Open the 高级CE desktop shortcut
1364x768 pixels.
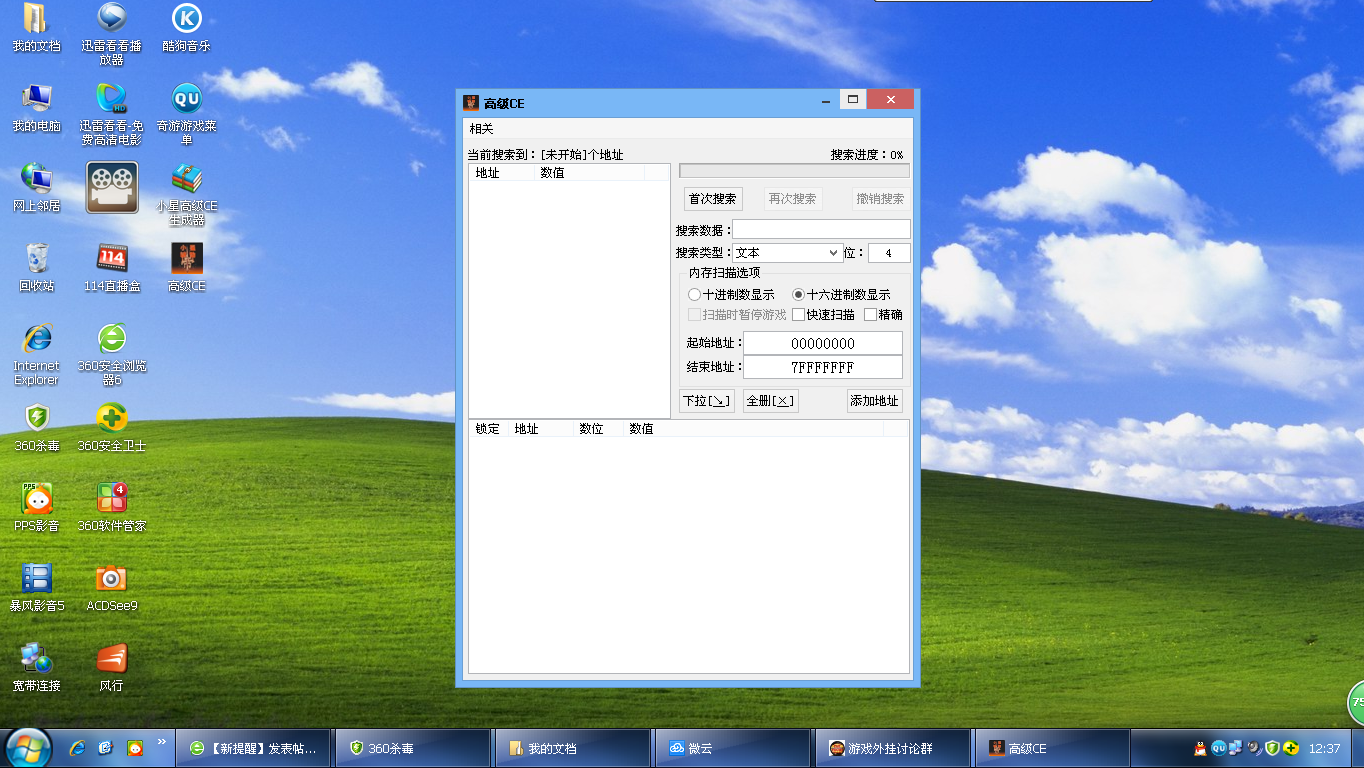pos(186,259)
